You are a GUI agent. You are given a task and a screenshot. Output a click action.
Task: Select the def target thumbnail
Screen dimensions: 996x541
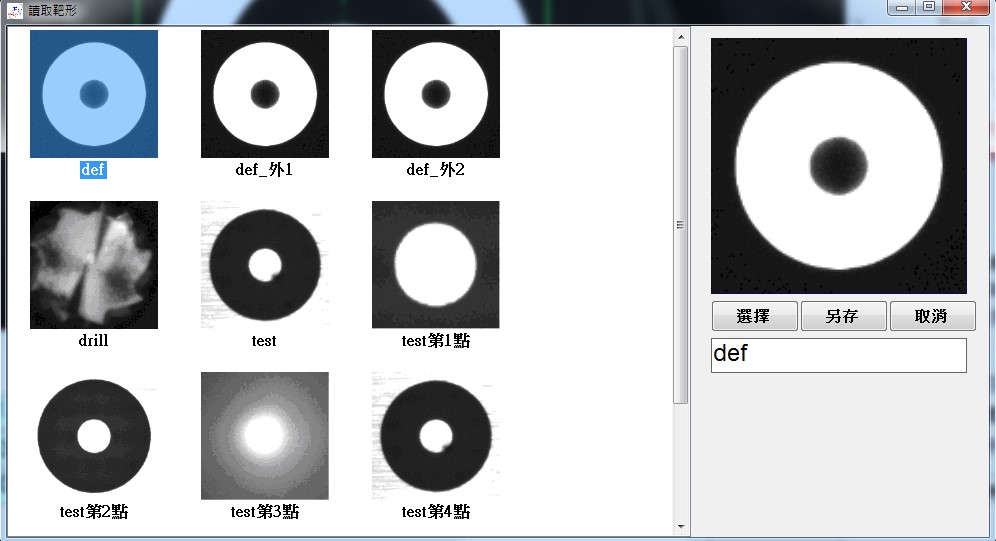(x=94, y=94)
